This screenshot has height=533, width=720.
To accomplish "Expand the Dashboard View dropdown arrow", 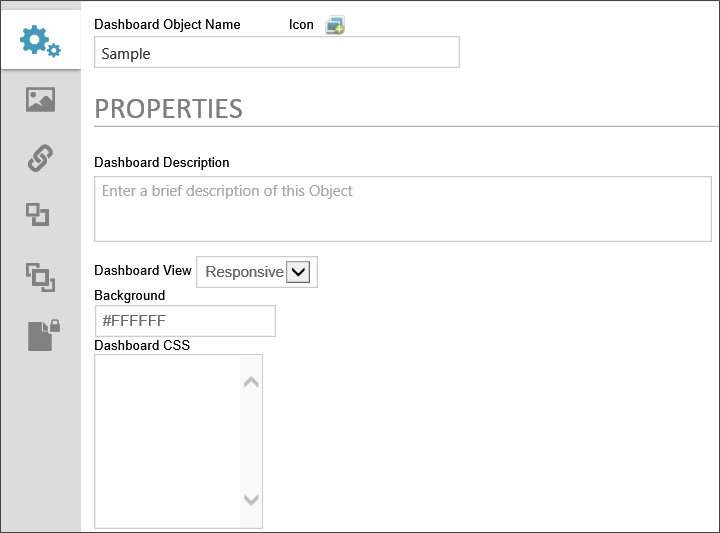I will 298,272.
